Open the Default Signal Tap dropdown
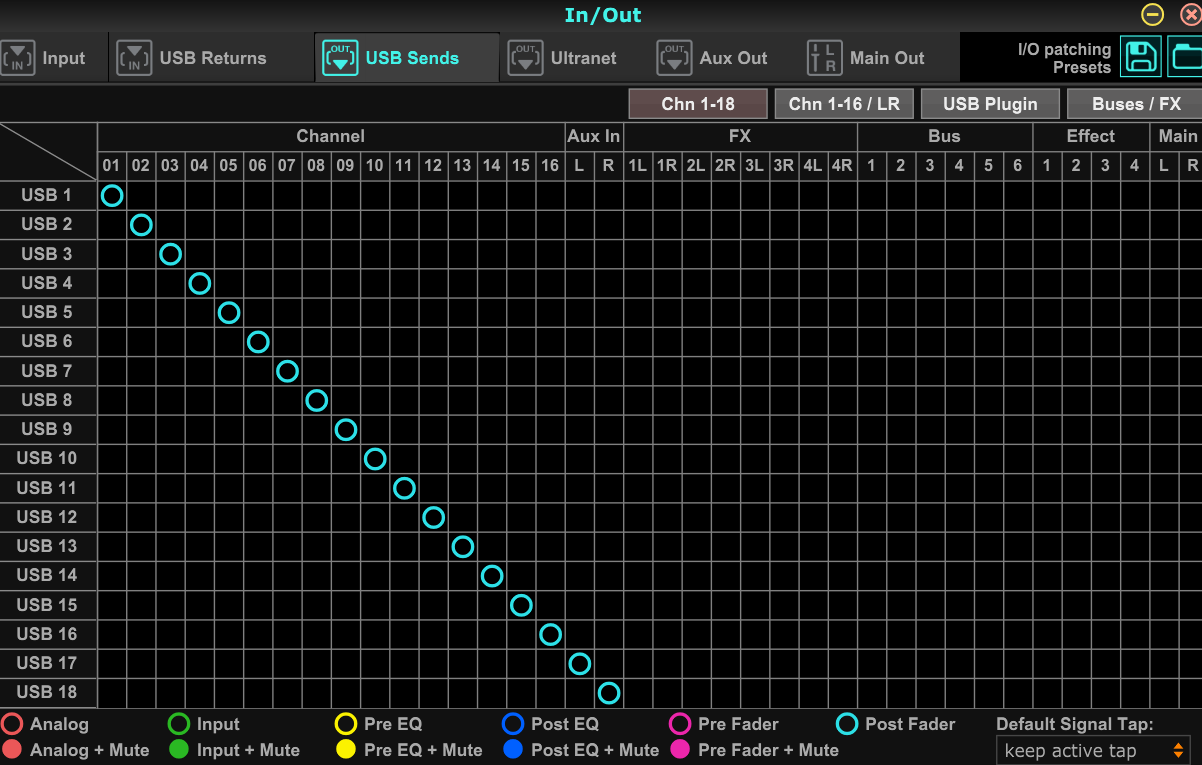This screenshot has width=1202, height=765. [1094, 750]
